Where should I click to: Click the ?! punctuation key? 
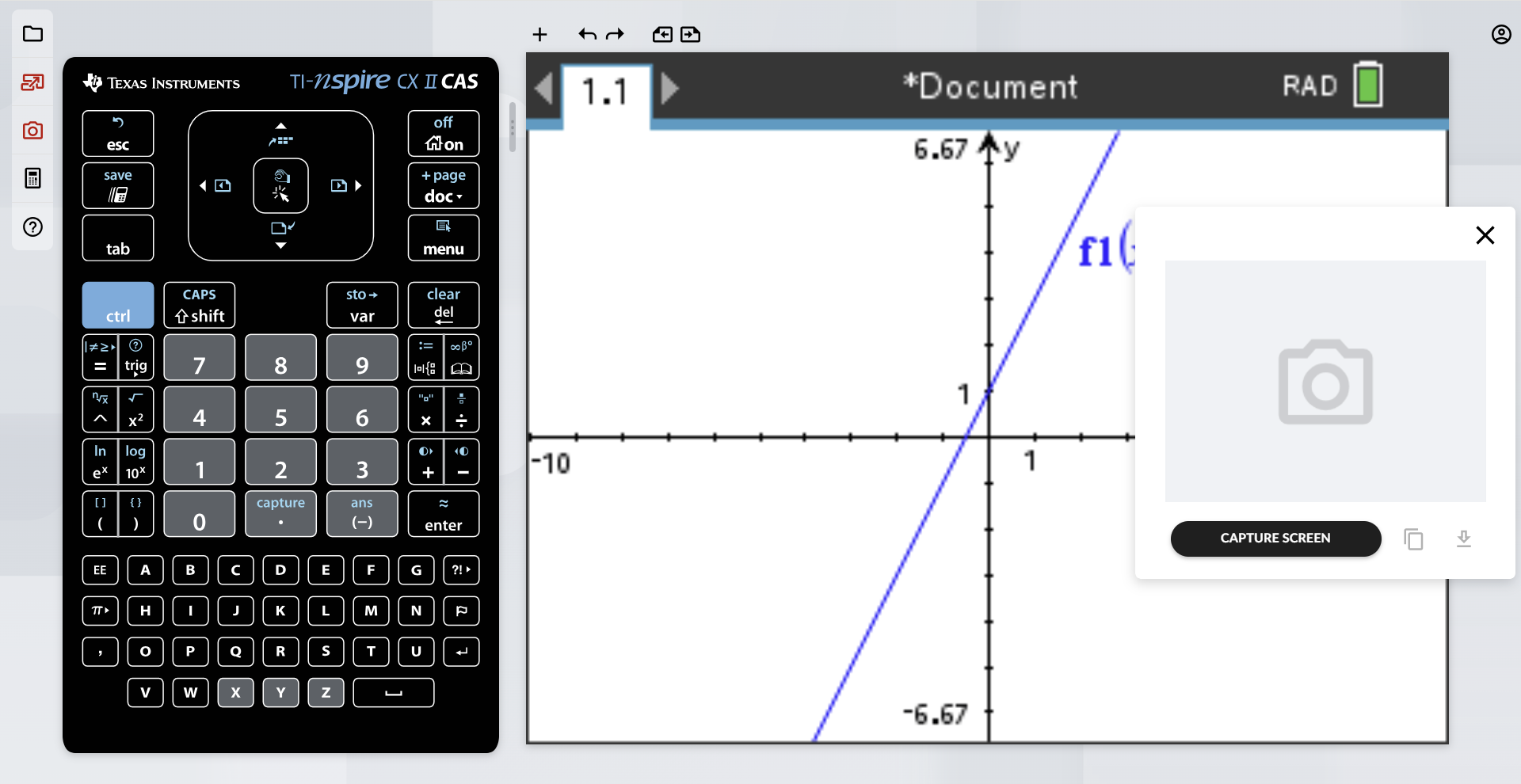pos(461,570)
